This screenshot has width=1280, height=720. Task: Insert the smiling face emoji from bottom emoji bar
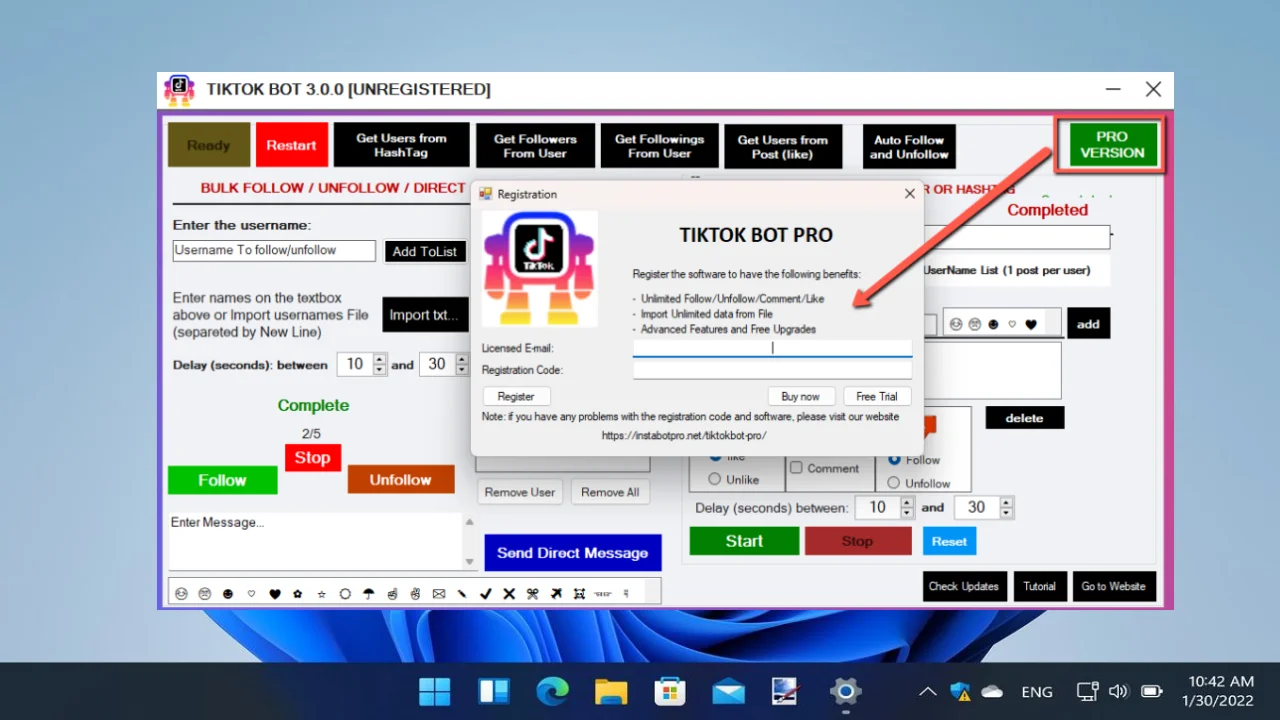point(181,594)
